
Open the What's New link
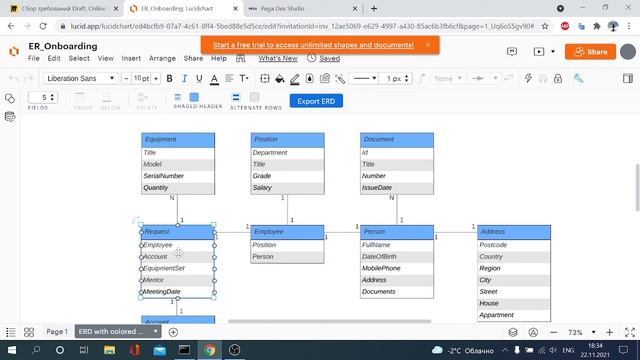pos(278,58)
